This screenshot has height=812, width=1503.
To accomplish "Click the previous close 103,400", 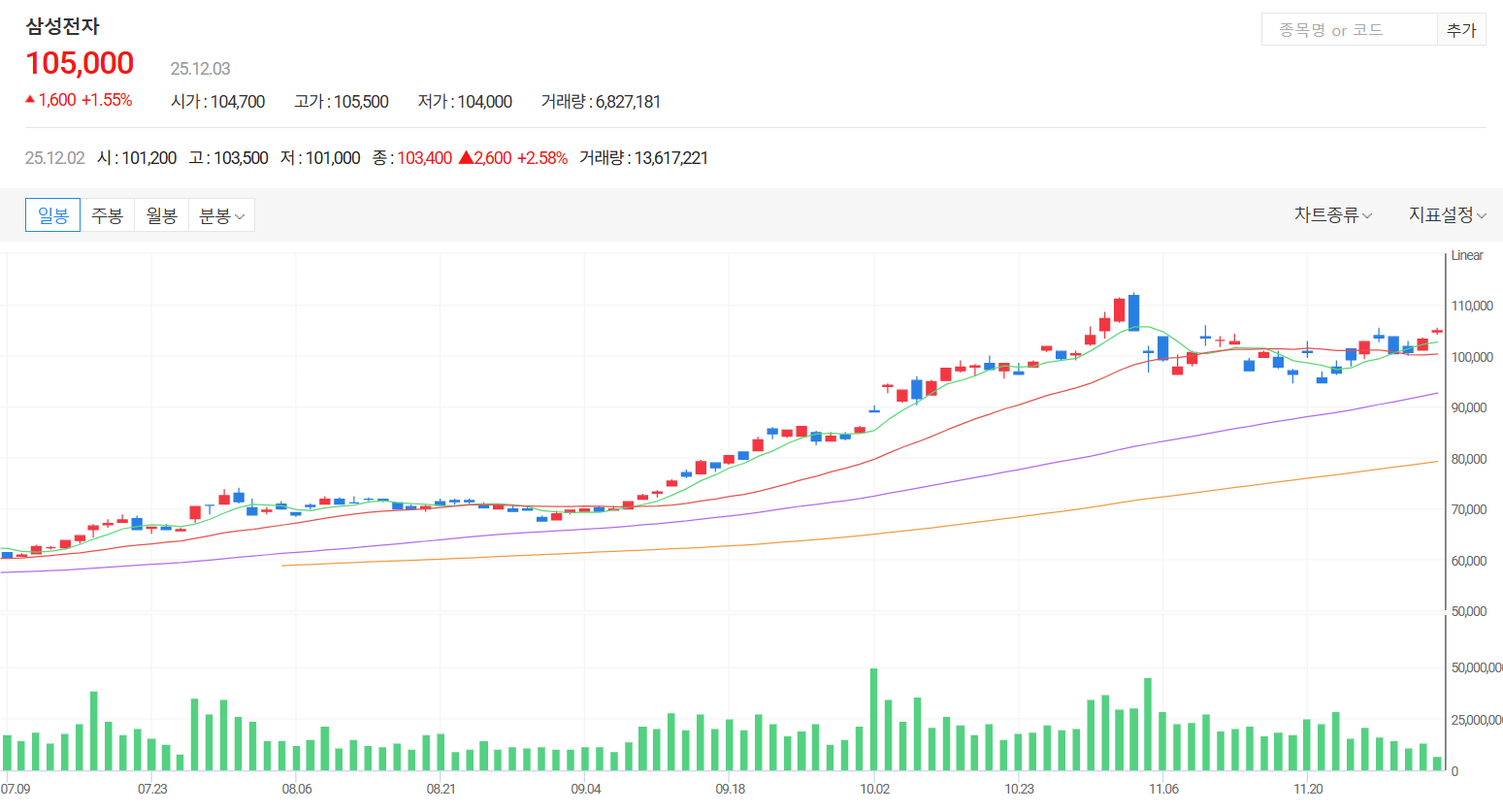I will [x=424, y=158].
